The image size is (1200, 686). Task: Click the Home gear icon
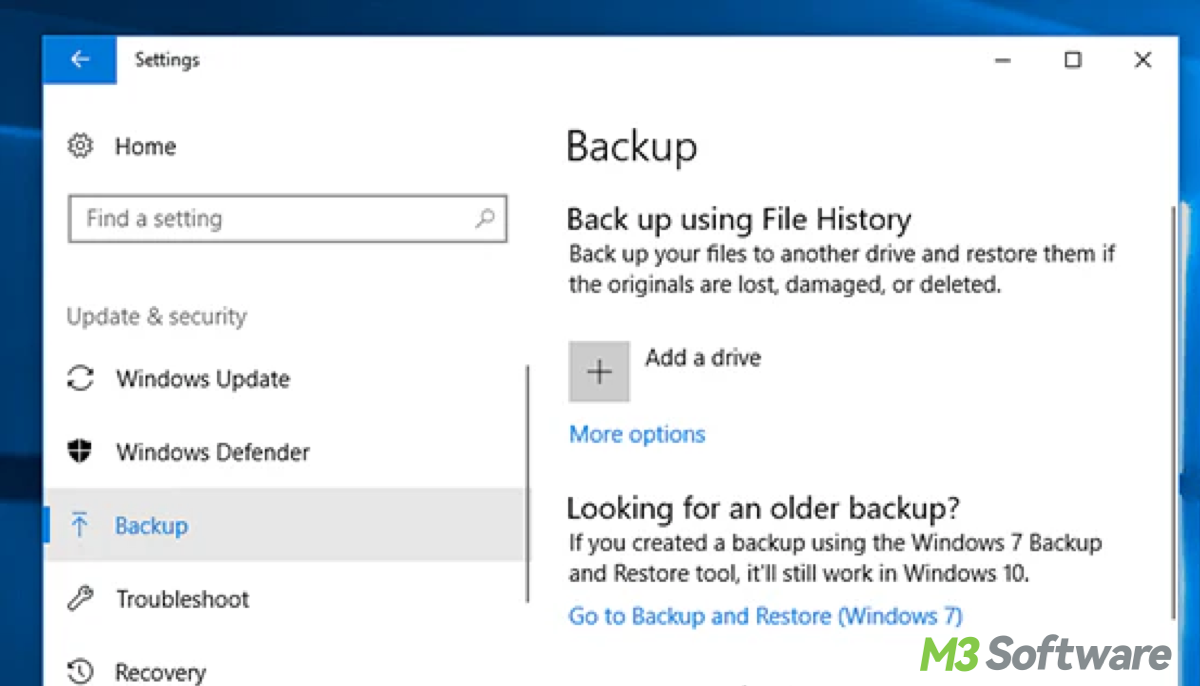80,146
